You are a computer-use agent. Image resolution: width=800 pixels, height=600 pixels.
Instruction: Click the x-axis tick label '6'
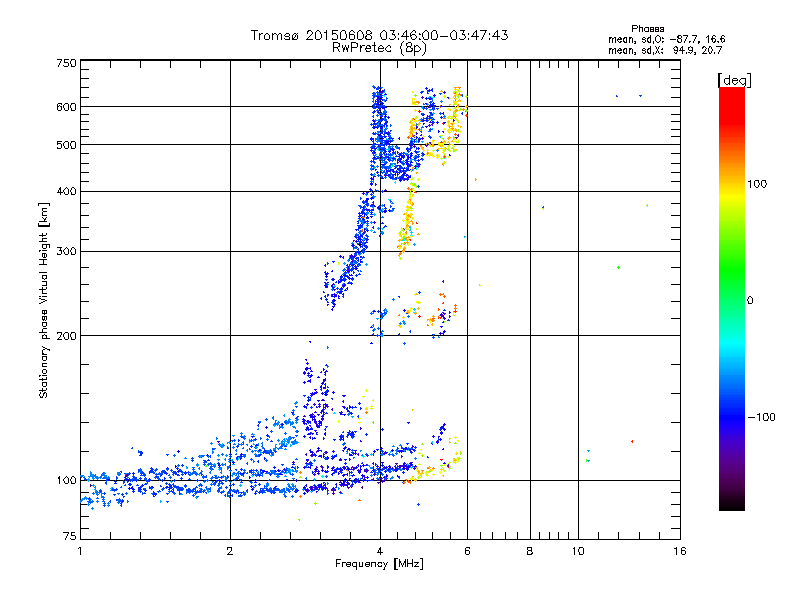467,551
